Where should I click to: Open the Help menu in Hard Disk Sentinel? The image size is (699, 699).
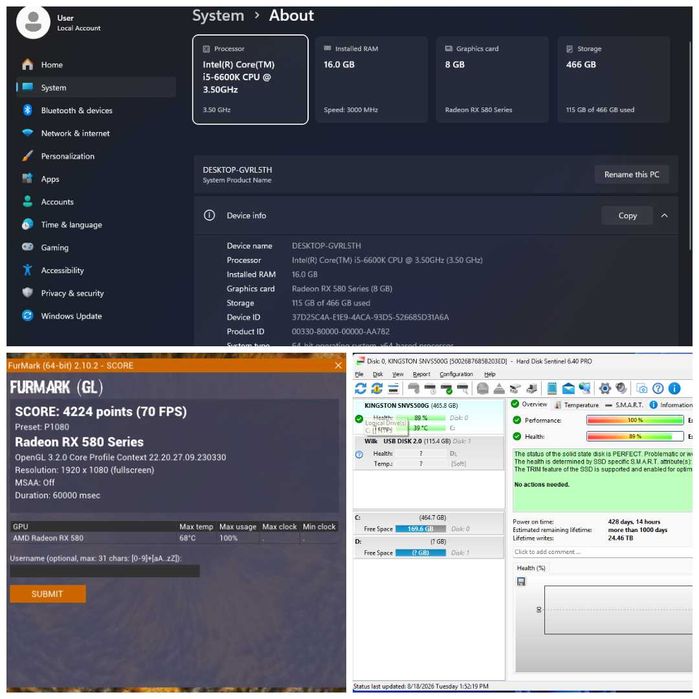pyautogui.click(x=489, y=374)
